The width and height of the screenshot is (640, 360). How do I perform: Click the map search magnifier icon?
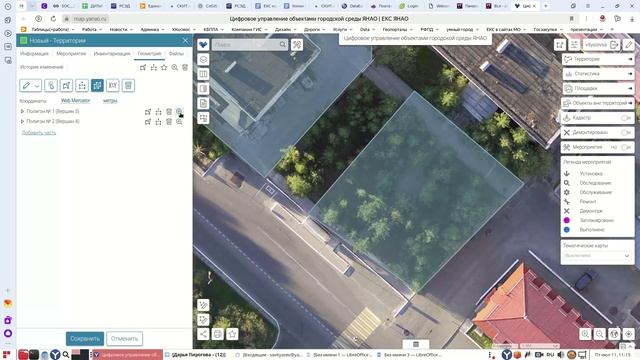point(283,44)
